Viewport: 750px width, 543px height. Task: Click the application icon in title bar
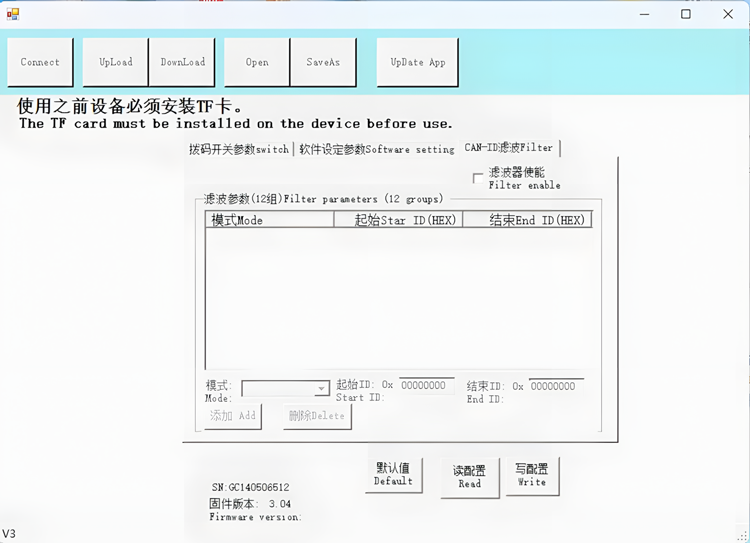tap(13, 14)
